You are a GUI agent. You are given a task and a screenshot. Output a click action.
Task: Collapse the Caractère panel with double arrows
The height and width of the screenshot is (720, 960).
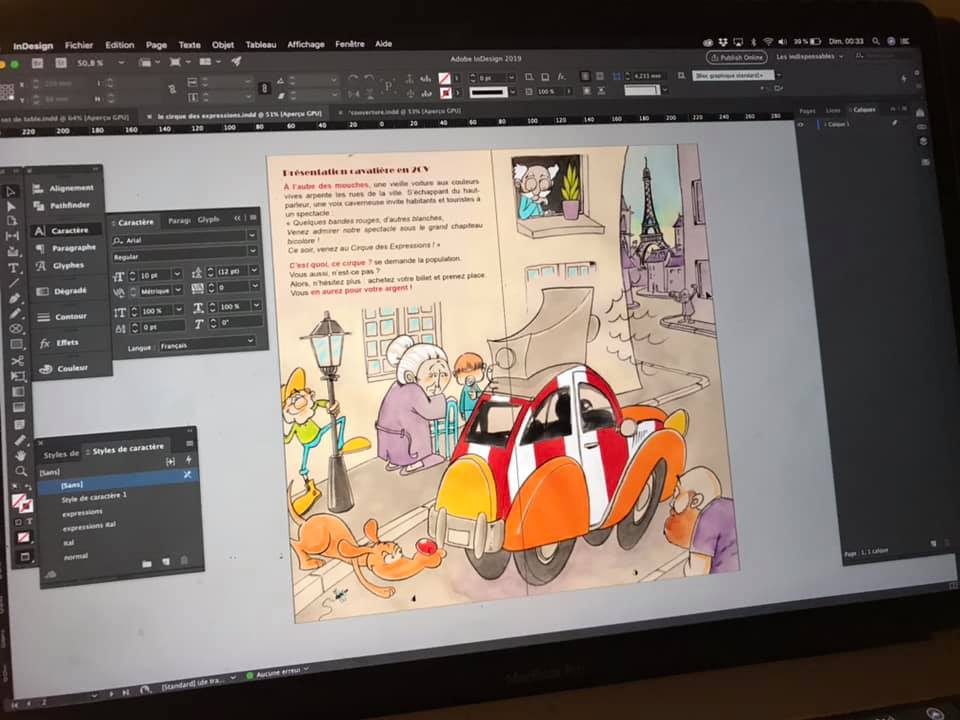[x=238, y=218]
